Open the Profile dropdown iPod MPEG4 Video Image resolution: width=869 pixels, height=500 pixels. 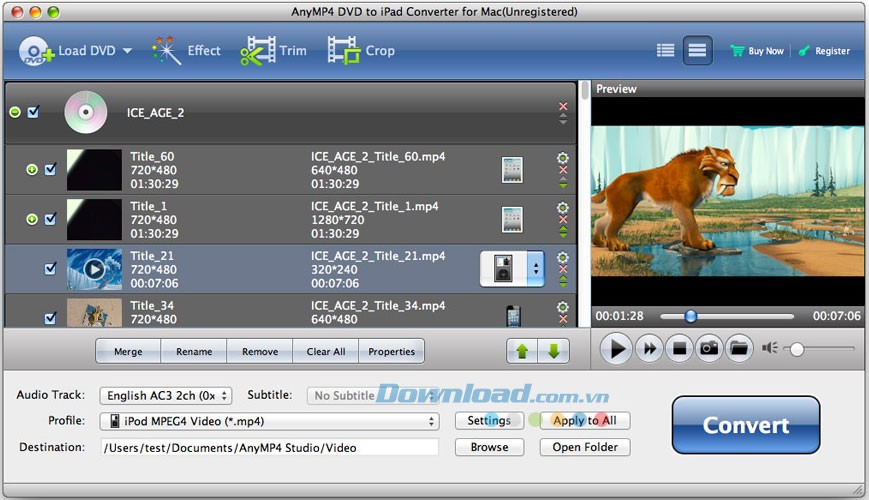(x=269, y=421)
